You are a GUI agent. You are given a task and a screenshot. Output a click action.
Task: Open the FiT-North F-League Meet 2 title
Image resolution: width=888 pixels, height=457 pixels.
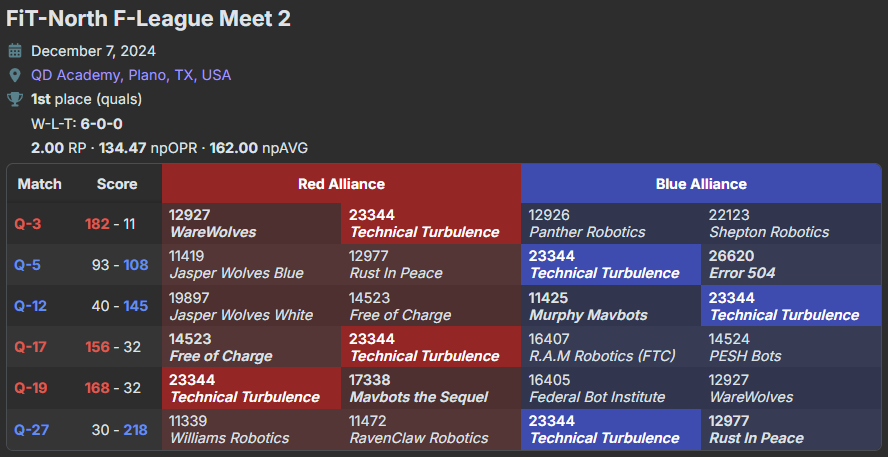(148, 19)
